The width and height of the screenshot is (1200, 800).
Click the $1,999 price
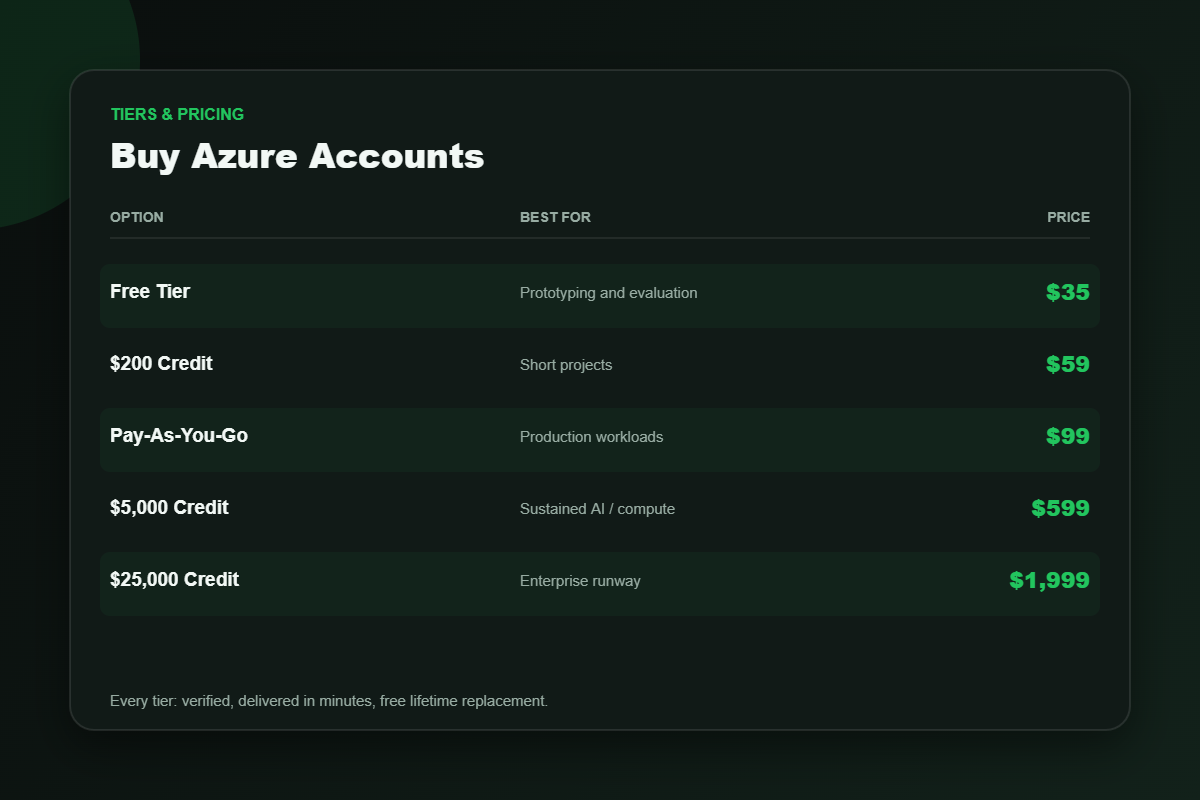1050,580
